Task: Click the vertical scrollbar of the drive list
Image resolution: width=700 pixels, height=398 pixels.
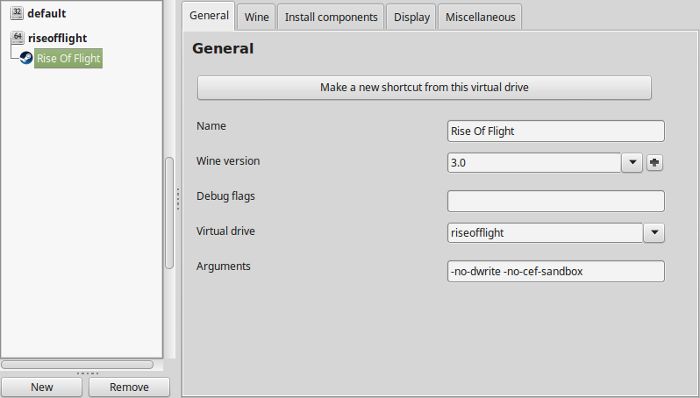Action: (169, 213)
